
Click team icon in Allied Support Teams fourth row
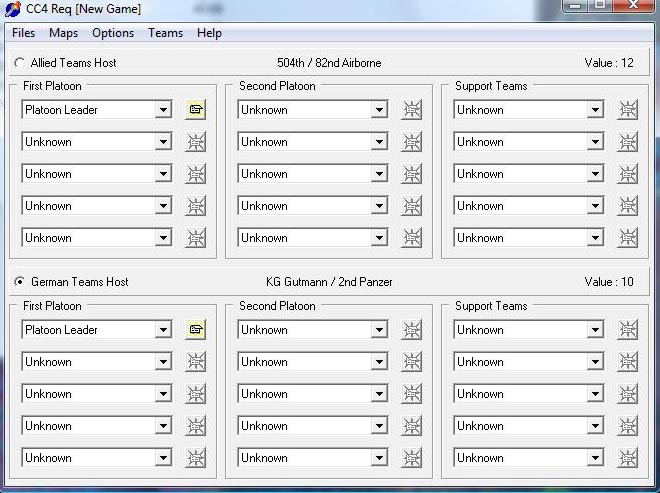tap(627, 206)
